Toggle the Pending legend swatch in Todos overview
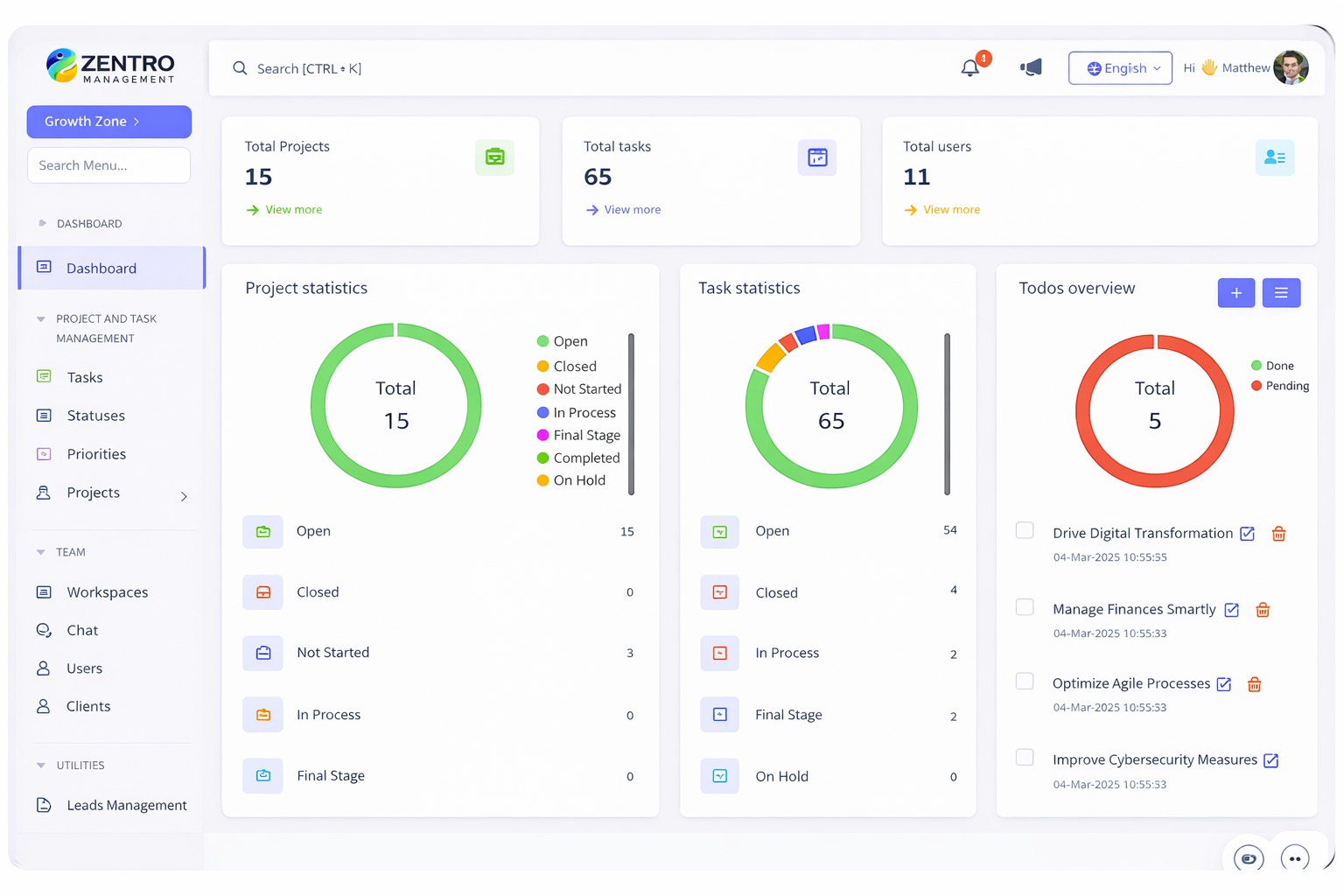 point(1256,386)
